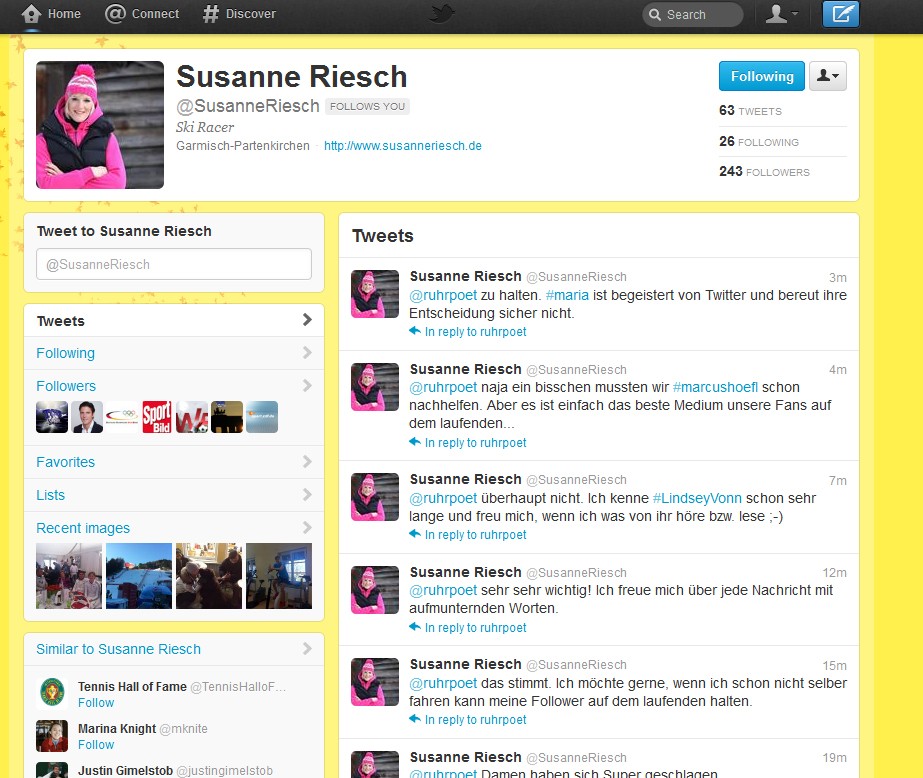The height and width of the screenshot is (778, 923).
Task: Visit the susanneriesch.de website link
Action: tap(403, 146)
